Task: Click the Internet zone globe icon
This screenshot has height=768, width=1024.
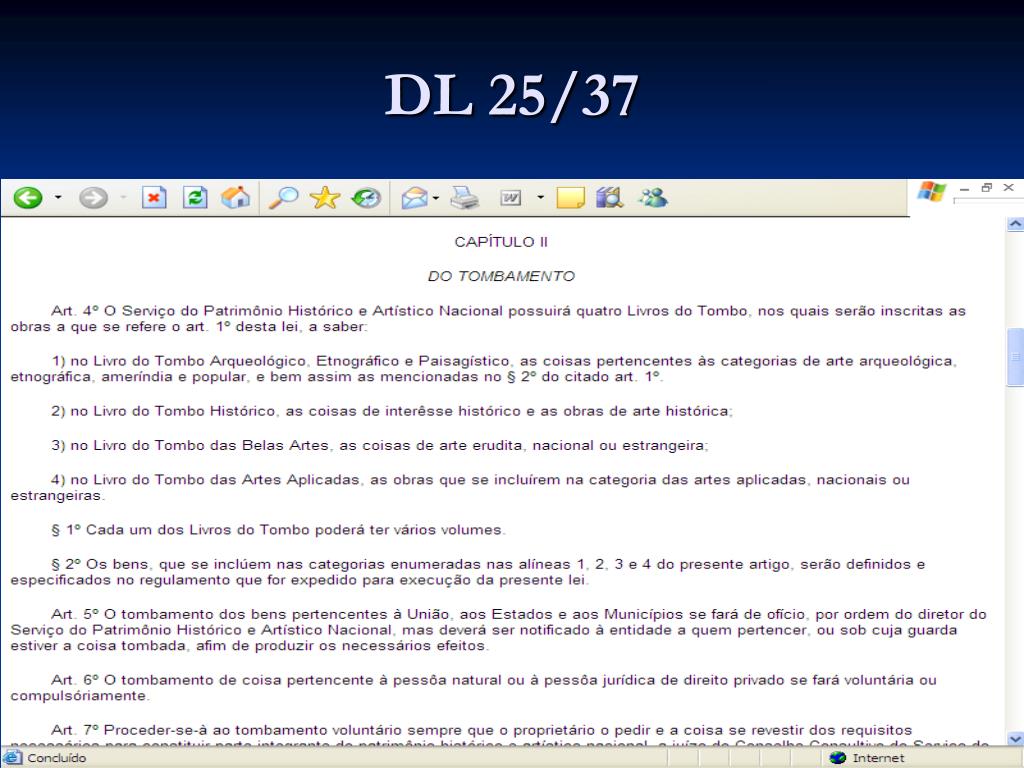Action: [x=838, y=758]
